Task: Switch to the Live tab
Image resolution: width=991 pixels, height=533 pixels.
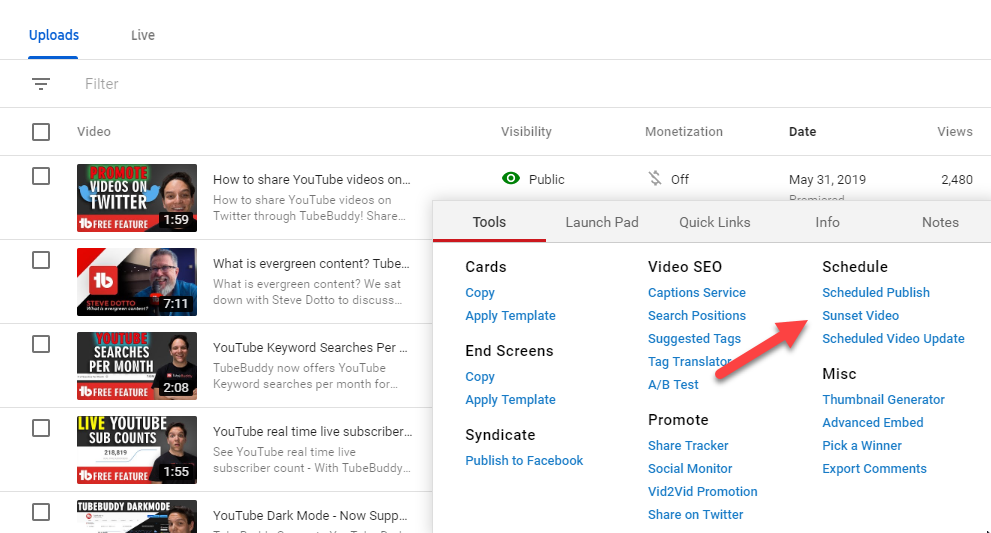Action: (x=143, y=35)
